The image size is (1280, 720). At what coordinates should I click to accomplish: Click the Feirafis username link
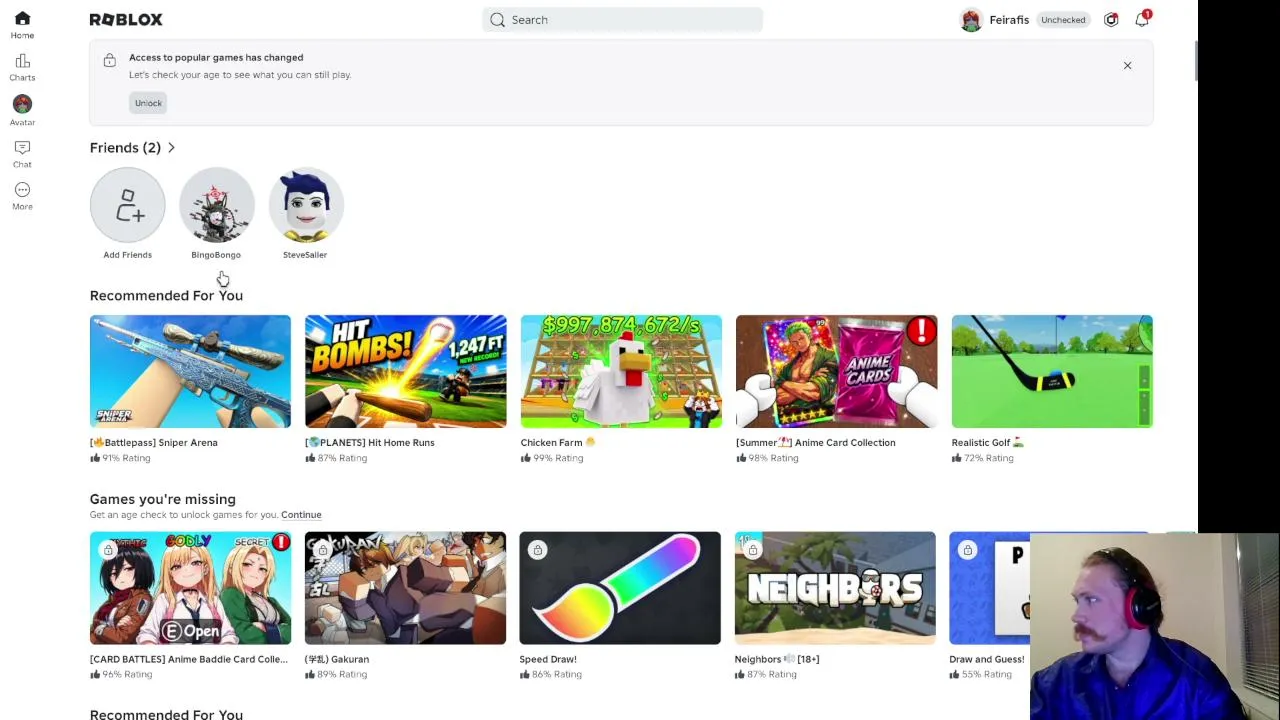tap(1009, 20)
